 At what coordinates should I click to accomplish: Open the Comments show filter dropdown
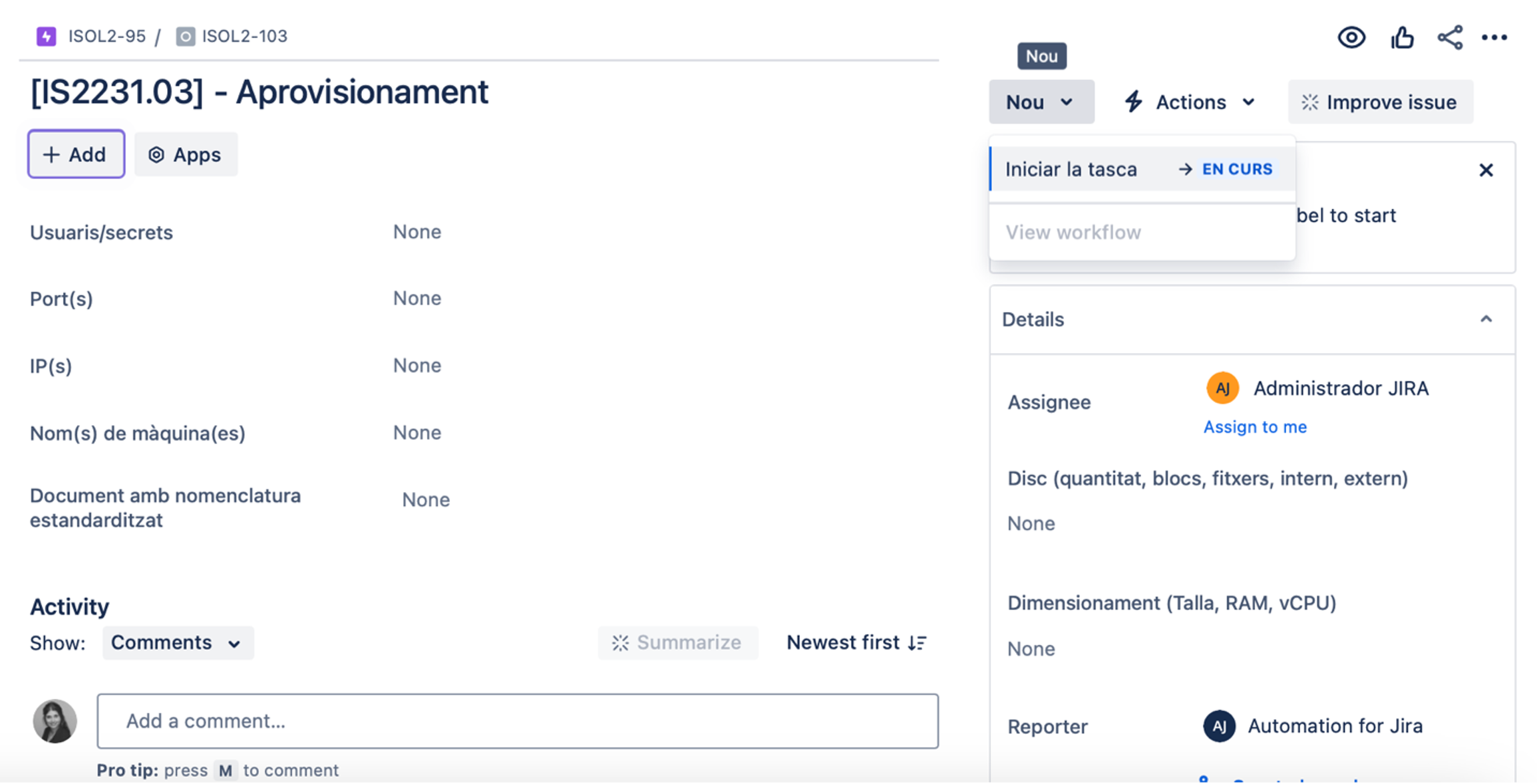[x=177, y=642]
